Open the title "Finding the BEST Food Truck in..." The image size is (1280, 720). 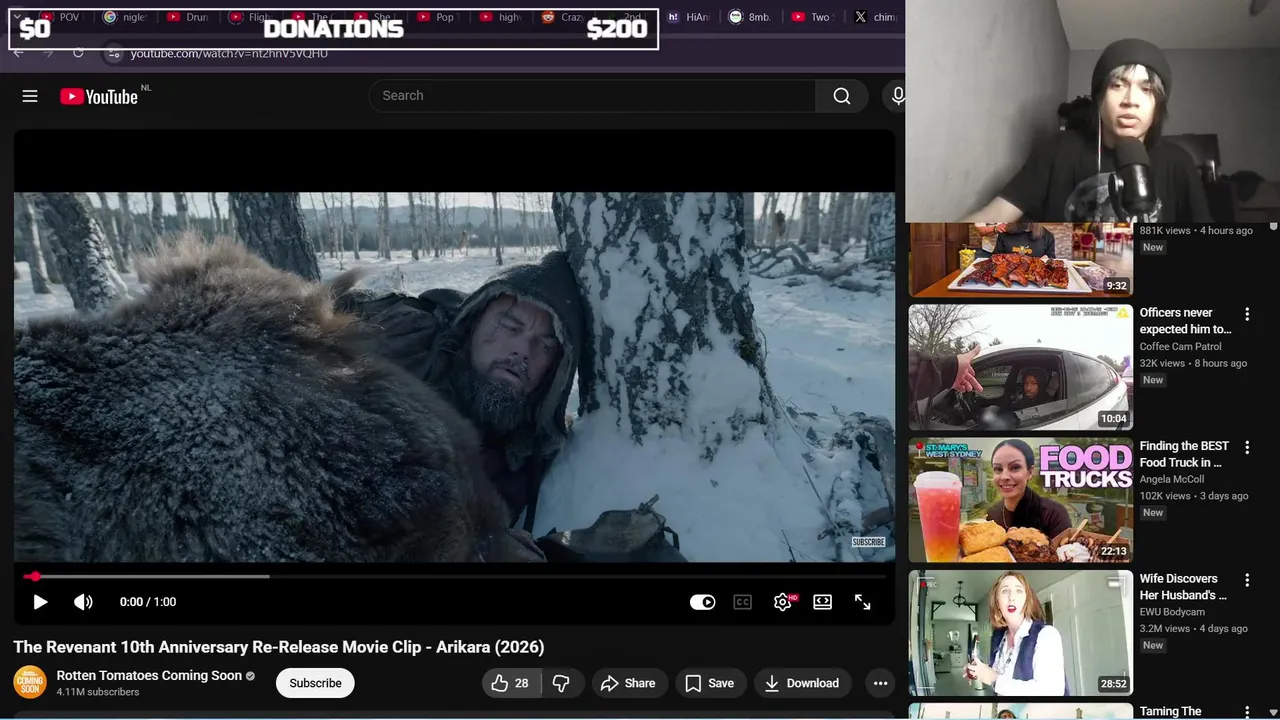(x=1185, y=454)
